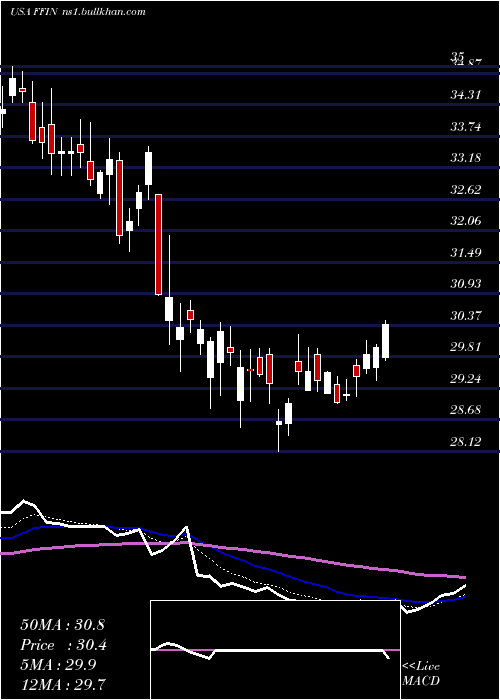Click the 30.93 price axis label
The height and width of the screenshot is (700, 500).
(466, 283)
